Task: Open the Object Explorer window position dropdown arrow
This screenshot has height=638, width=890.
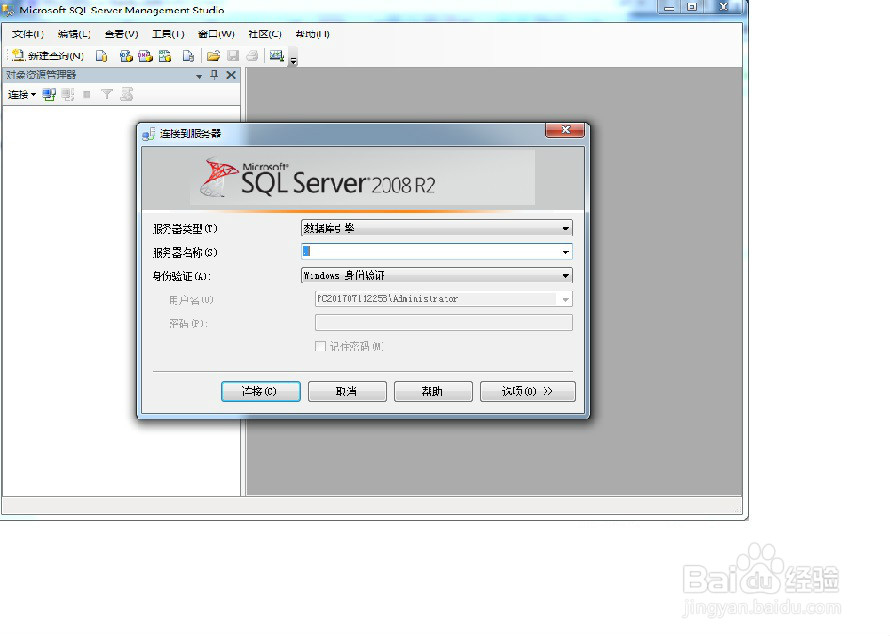Action: [199, 75]
